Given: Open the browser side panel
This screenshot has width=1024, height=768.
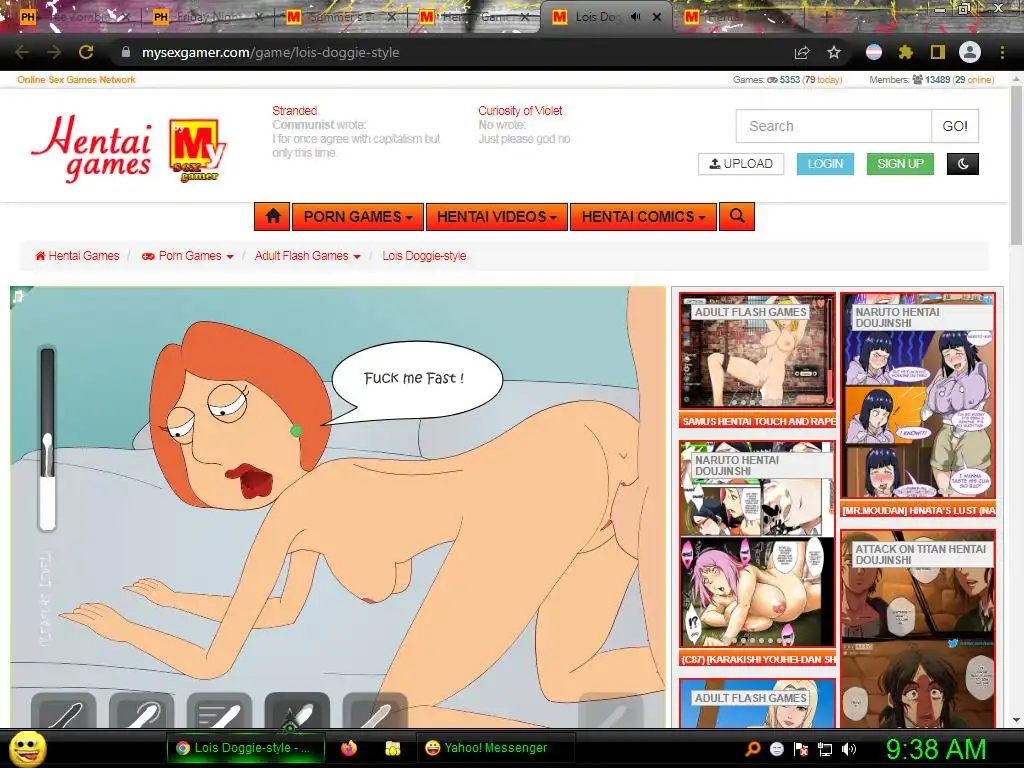Looking at the screenshot, I should pyautogui.click(x=937, y=52).
